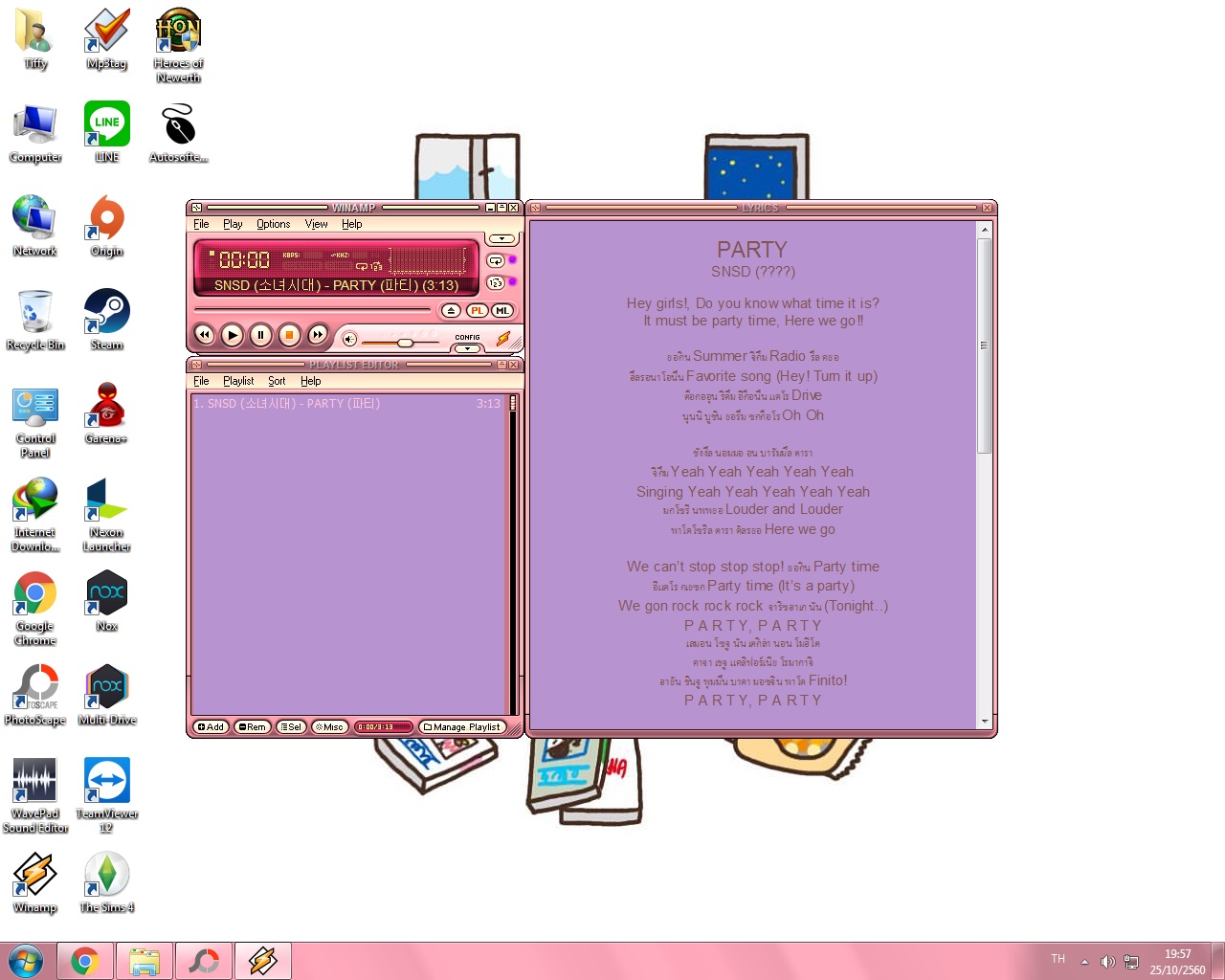Mute sound with the speaker icon
This screenshot has width=1225, height=980.
click(349, 339)
